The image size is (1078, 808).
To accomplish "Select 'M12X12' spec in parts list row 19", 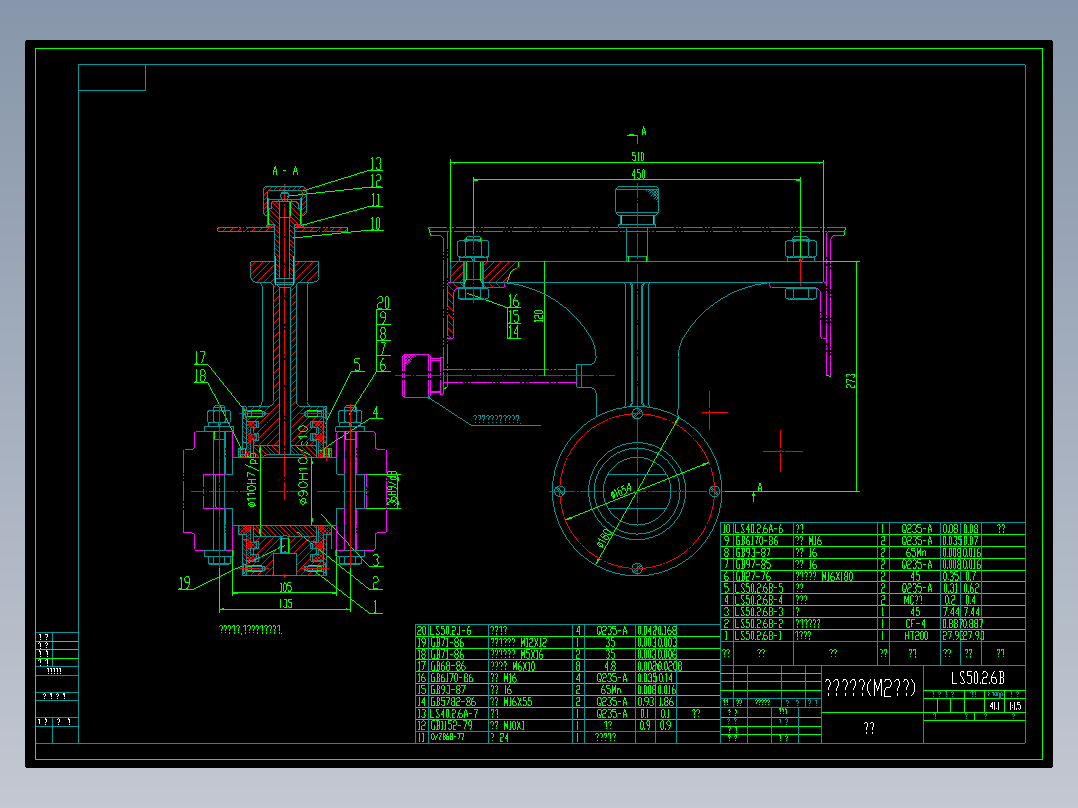I will [x=534, y=643].
